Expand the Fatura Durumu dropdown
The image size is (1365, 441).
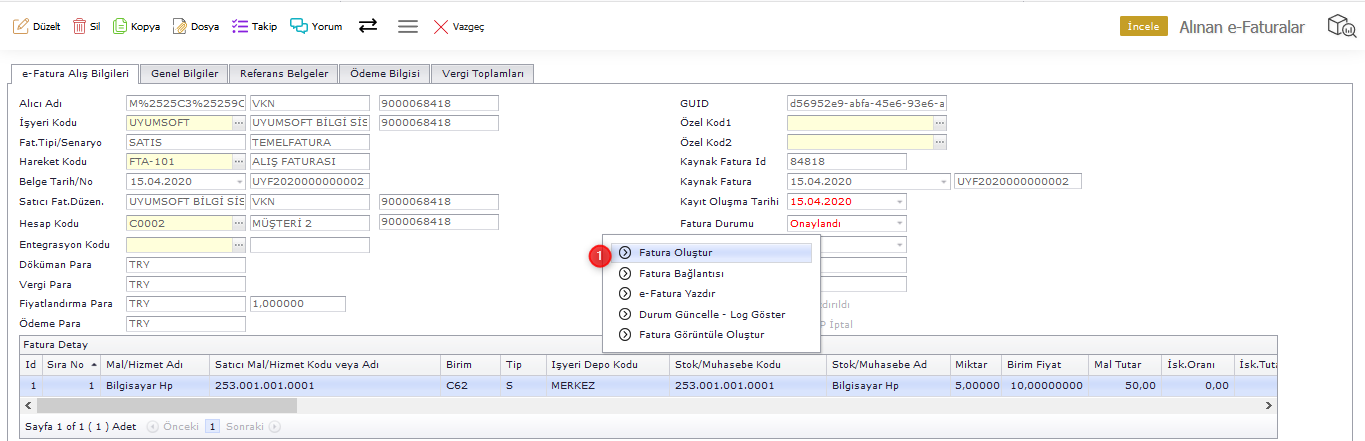tap(900, 224)
